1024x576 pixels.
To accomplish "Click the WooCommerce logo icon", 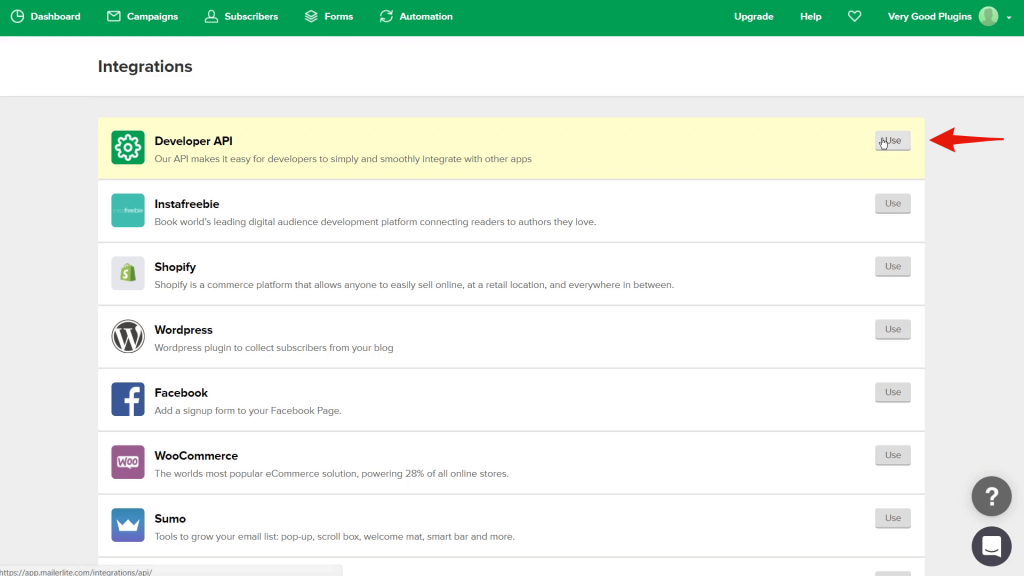I will [128, 462].
